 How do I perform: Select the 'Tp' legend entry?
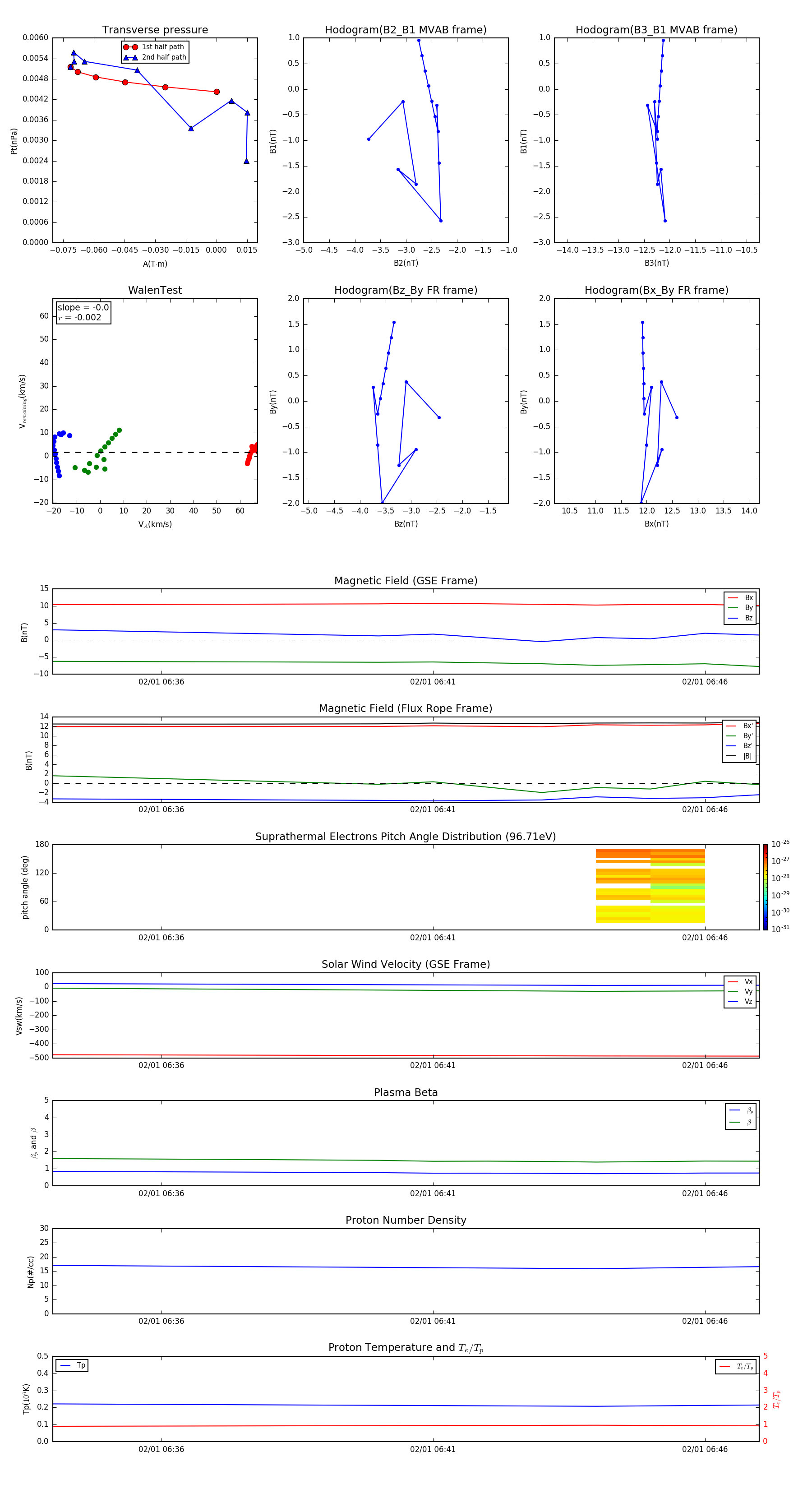[72, 1365]
